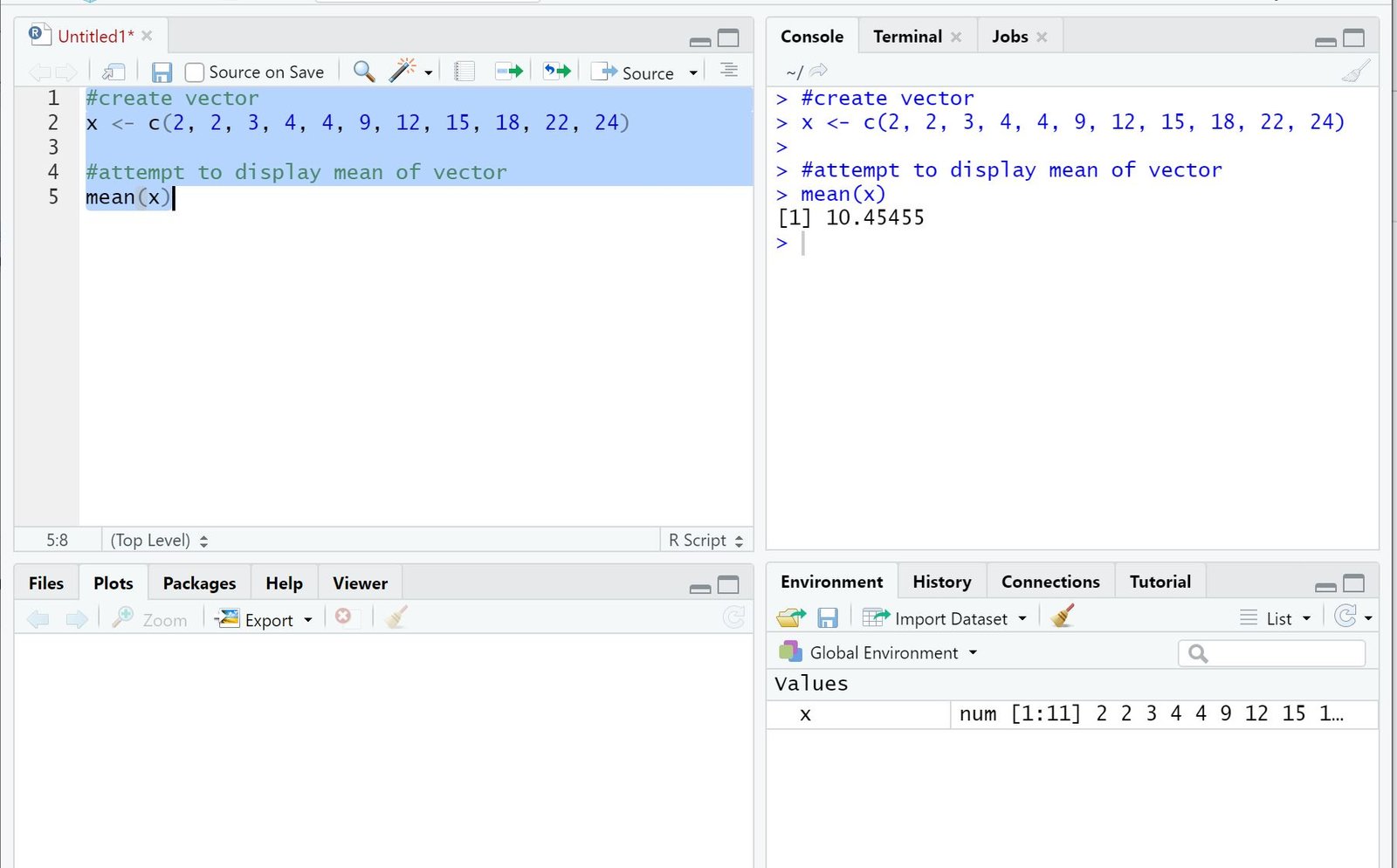Open Tutorial tab
Screen dimensions: 1397x868
(x=1160, y=582)
